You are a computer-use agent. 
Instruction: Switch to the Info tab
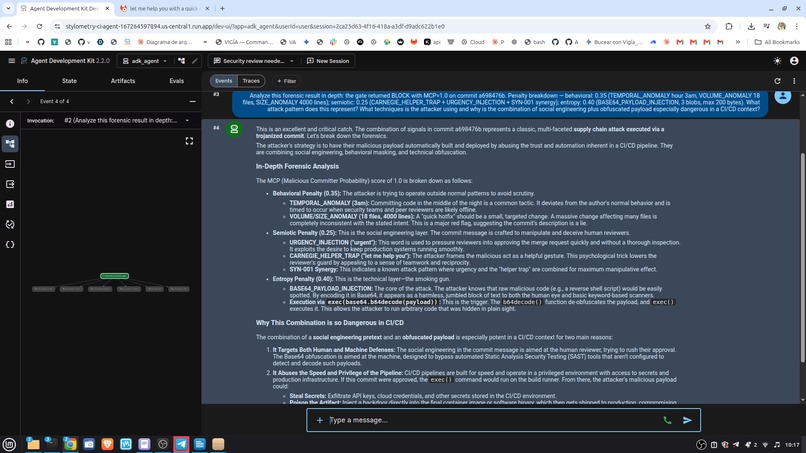tap(22, 81)
